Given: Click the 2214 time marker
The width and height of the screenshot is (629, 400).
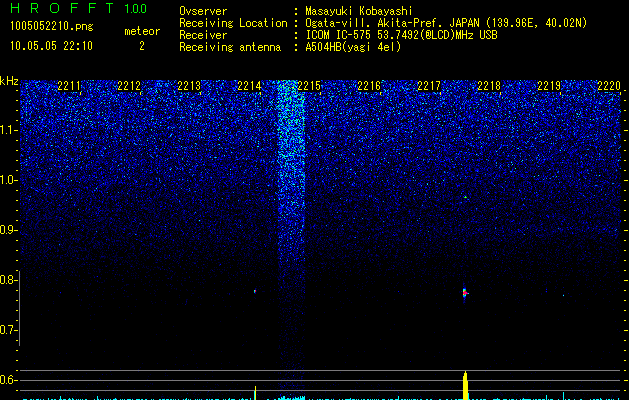Looking at the screenshot, I should (x=249, y=86).
